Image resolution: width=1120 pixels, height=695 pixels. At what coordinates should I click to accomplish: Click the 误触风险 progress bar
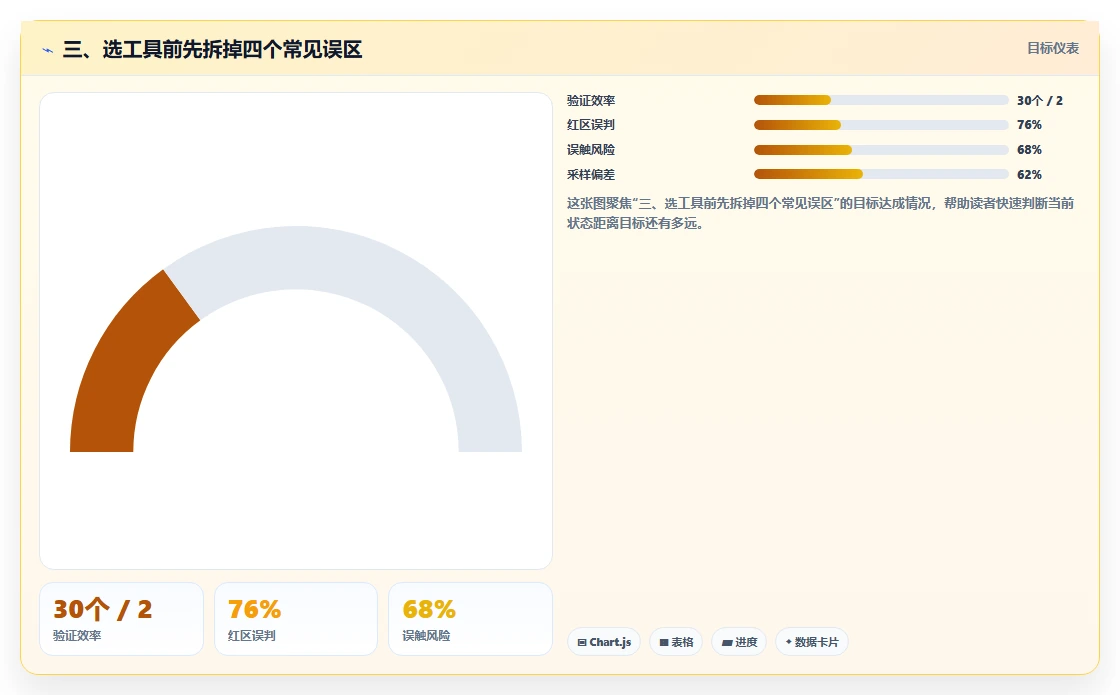point(881,150)
